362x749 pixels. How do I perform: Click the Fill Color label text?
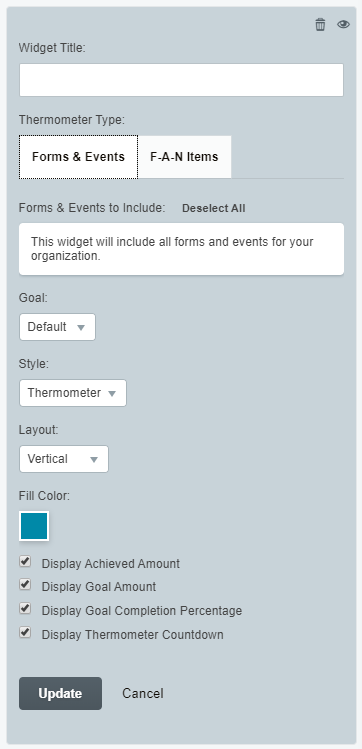point(44,496)
